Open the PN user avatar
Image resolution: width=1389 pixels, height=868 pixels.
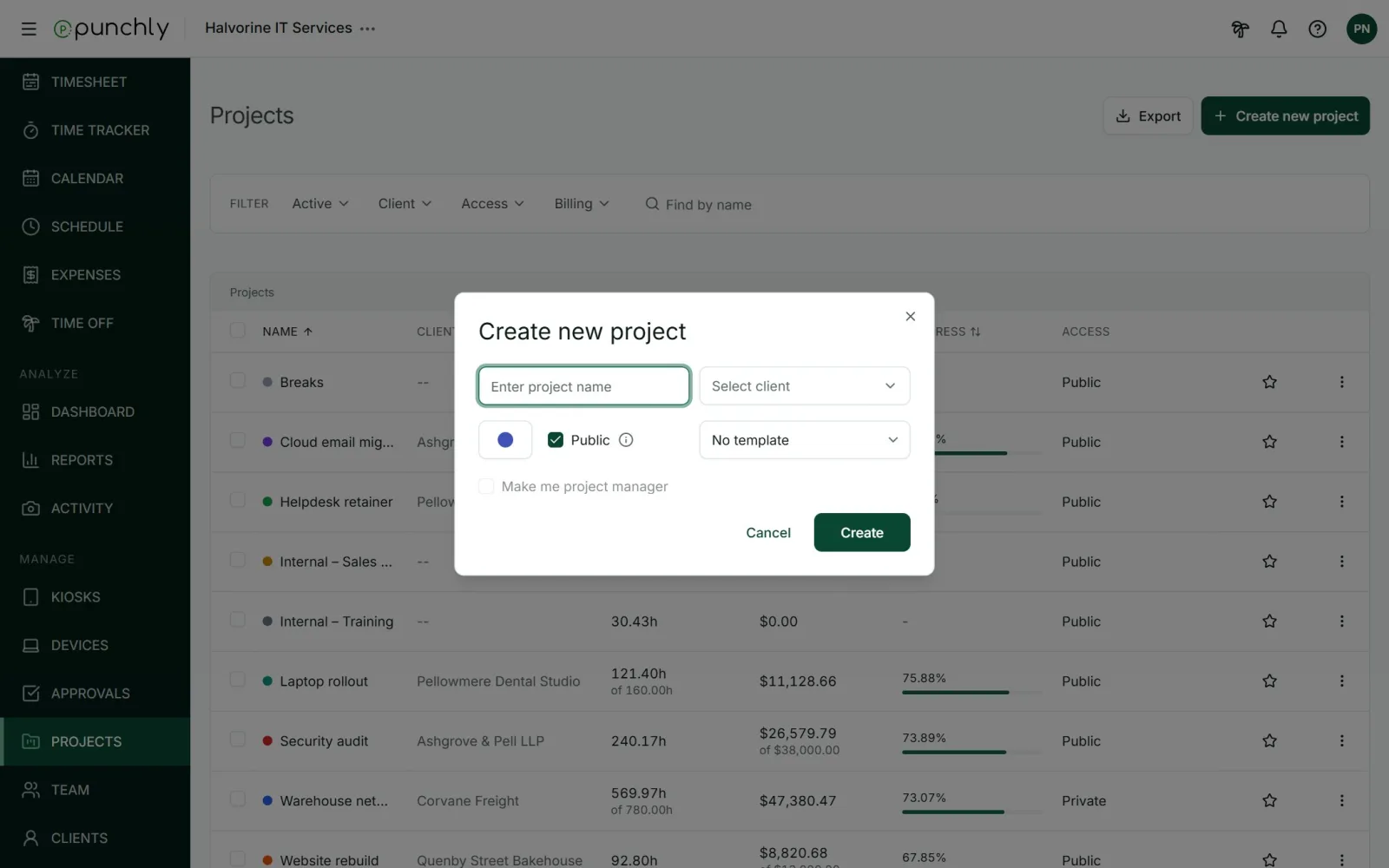pos(1361,29)
